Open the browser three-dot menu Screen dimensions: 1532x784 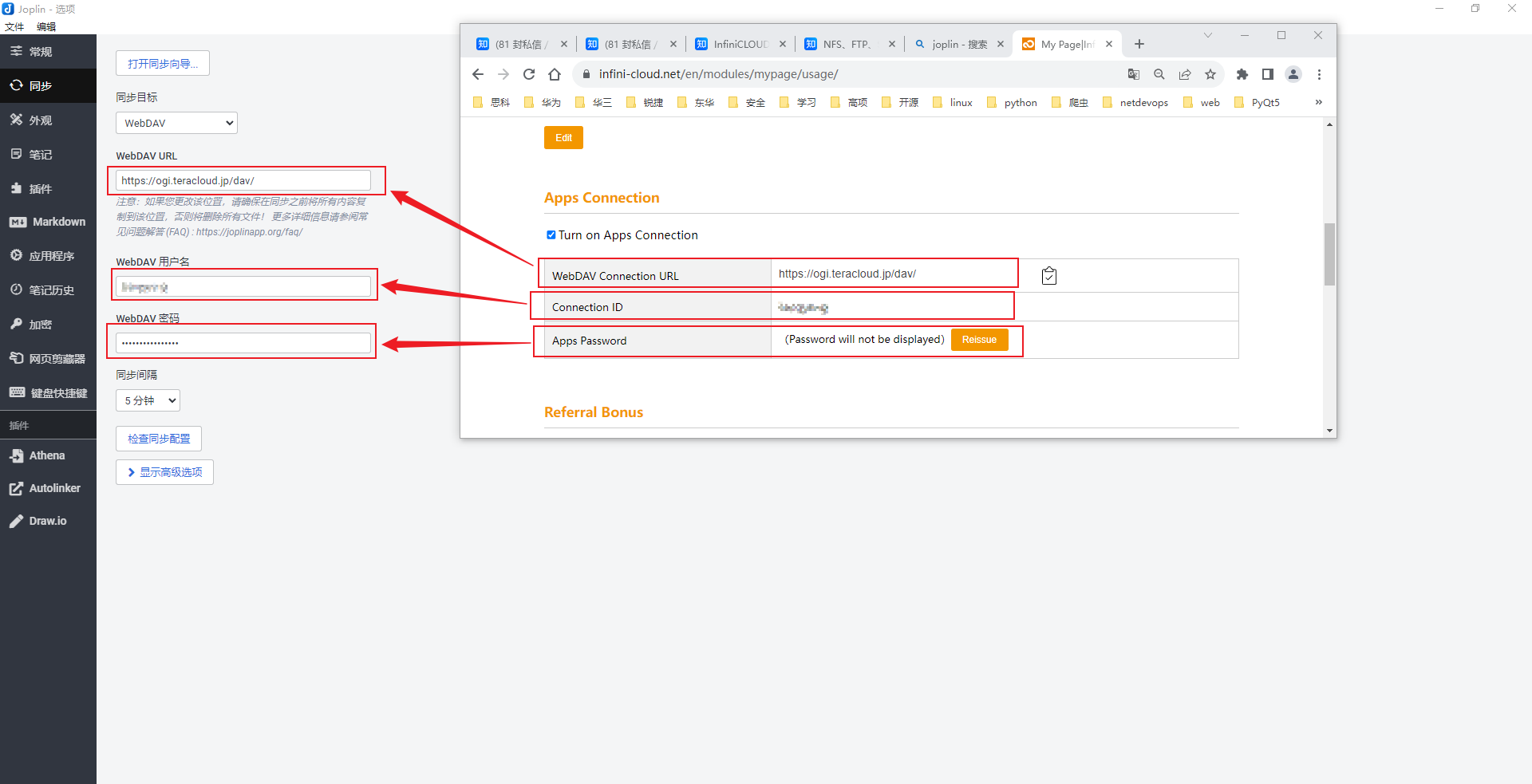[1319, 74]
